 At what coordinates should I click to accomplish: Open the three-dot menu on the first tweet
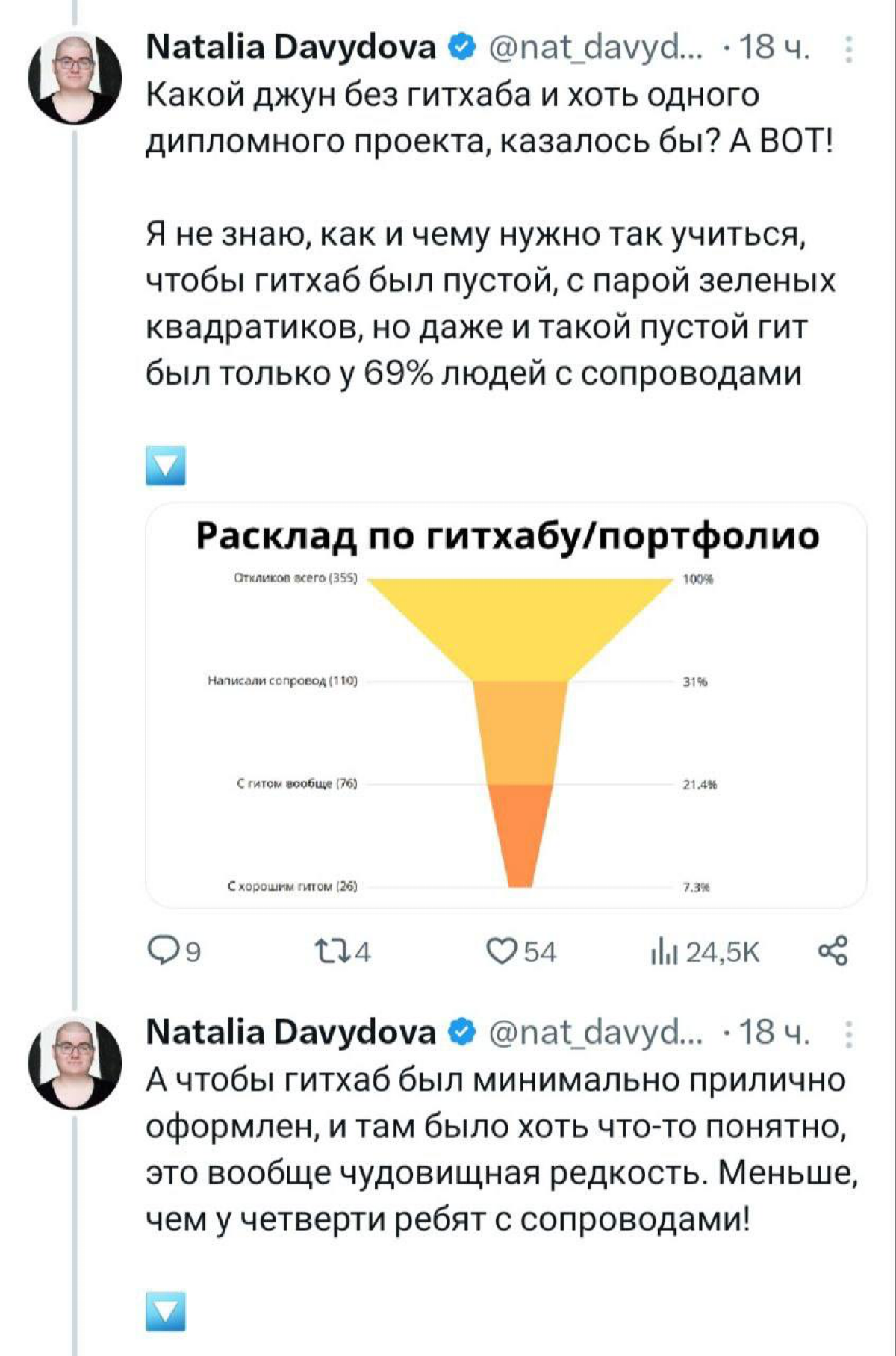[847, 46]
